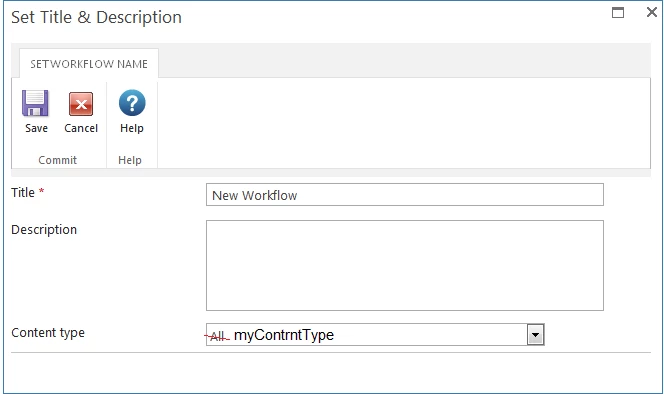Click the Description field label
664x394 pixels.
click(x=44, y=230)
